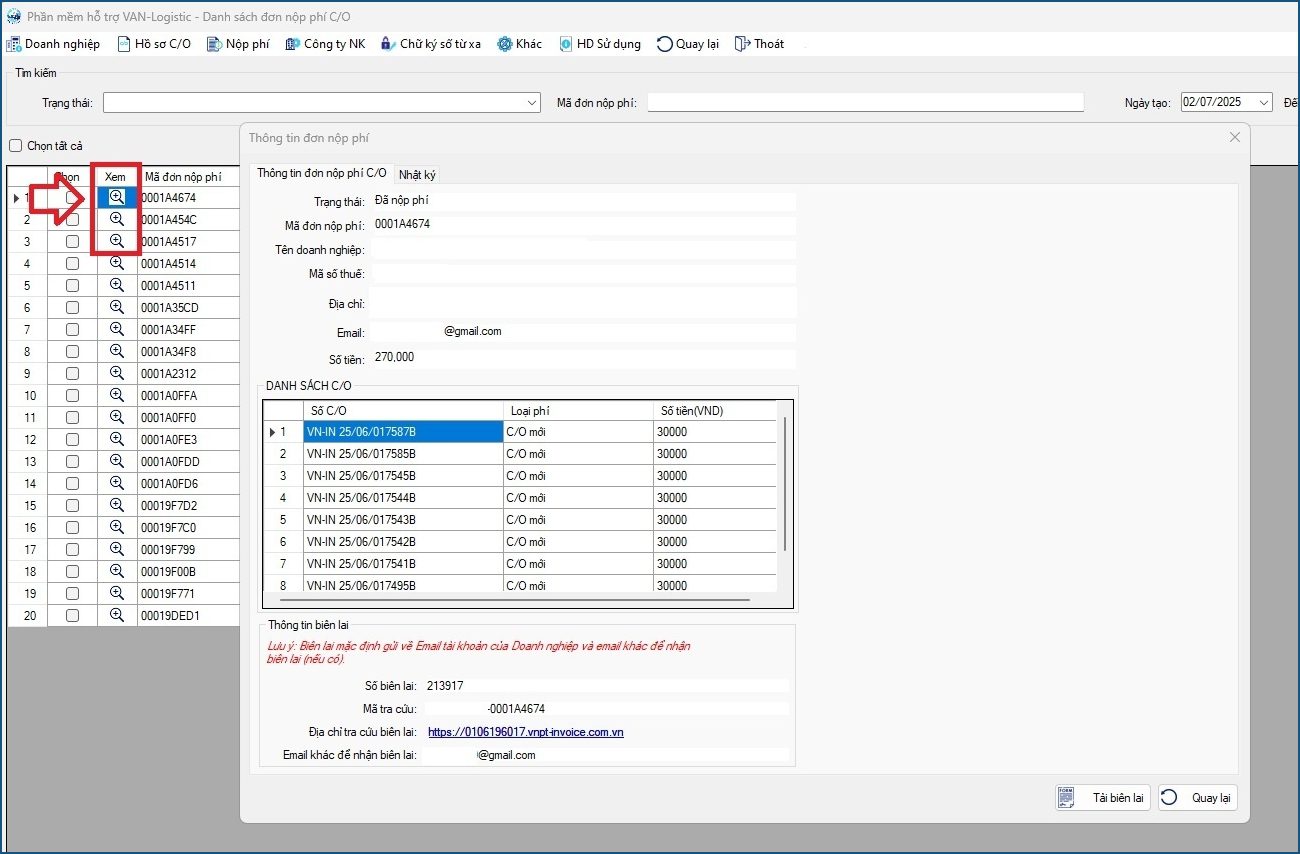Click the Tải biên lai button
This screenshot has height=854, width=1300.
(x=1105, y=798)
